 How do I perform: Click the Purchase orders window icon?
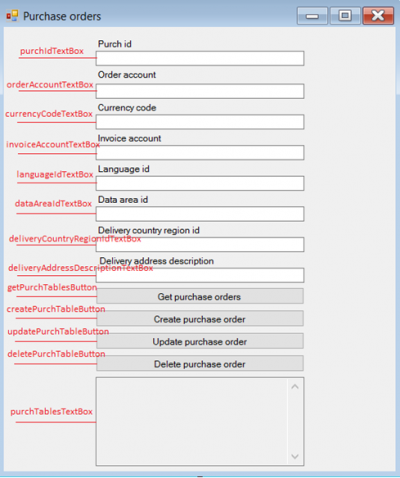point(12,16)
